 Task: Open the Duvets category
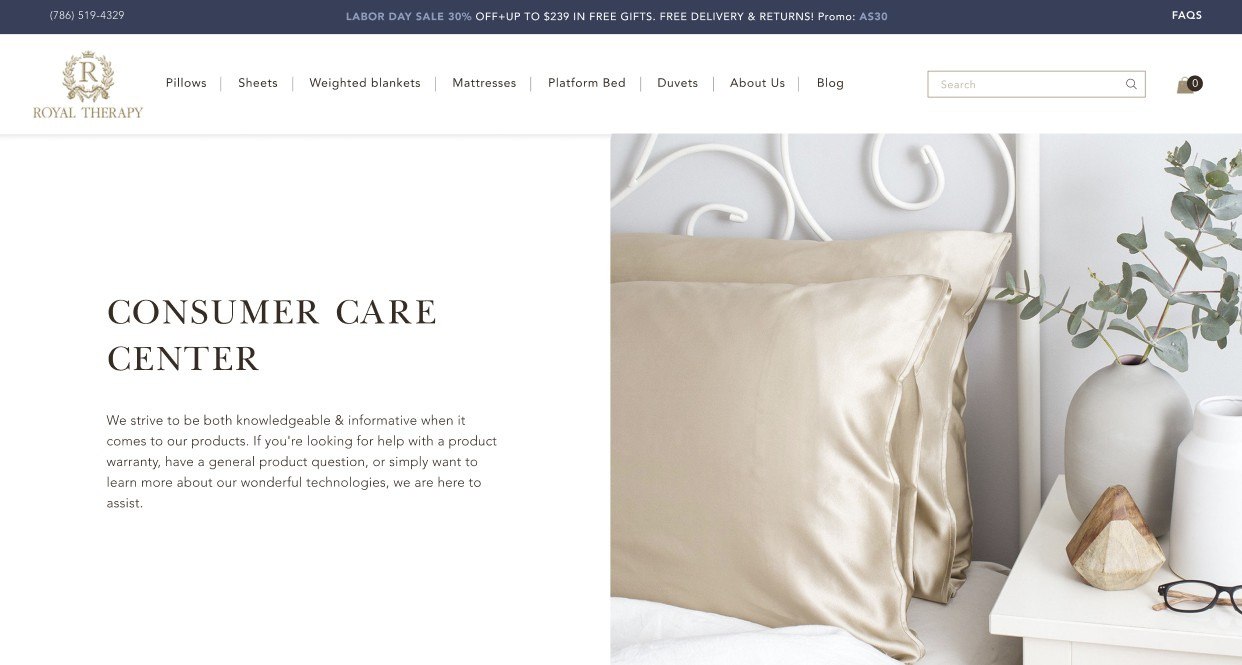point(677,83)
